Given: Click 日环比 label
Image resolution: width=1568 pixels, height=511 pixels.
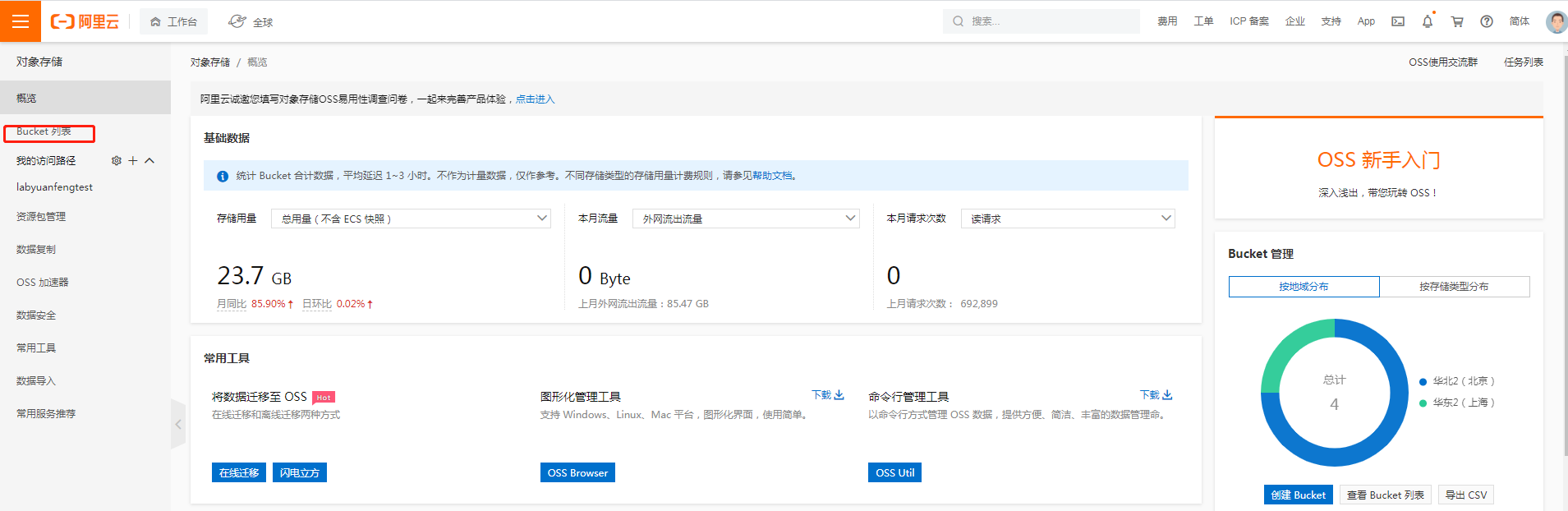Looking at the screenshot, I should coord(317,304).
